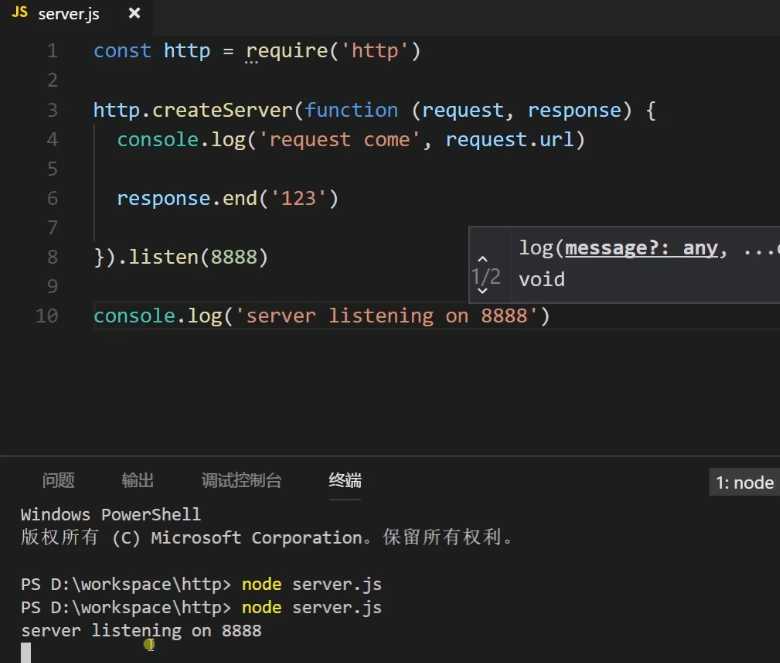Click the 'request come' string literal
Screen dimensions: 780x663
click(x=340, y=139)
